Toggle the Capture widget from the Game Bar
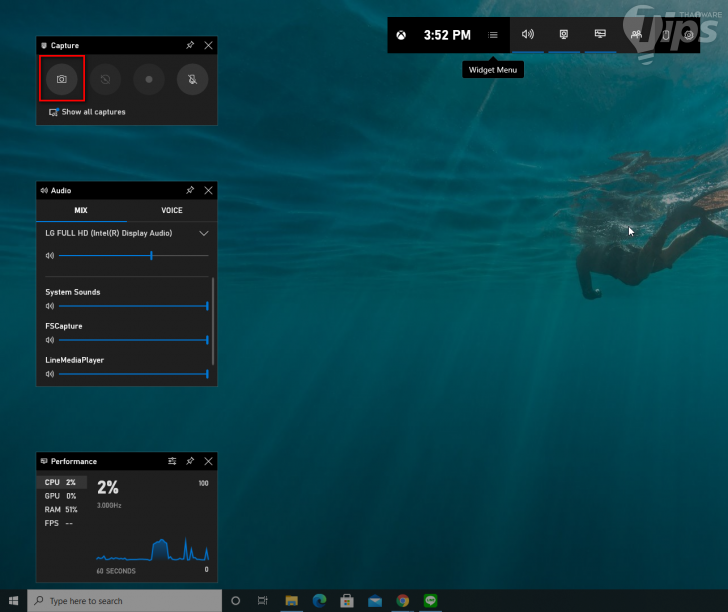The image size is (728, 612). pos(564,34)
